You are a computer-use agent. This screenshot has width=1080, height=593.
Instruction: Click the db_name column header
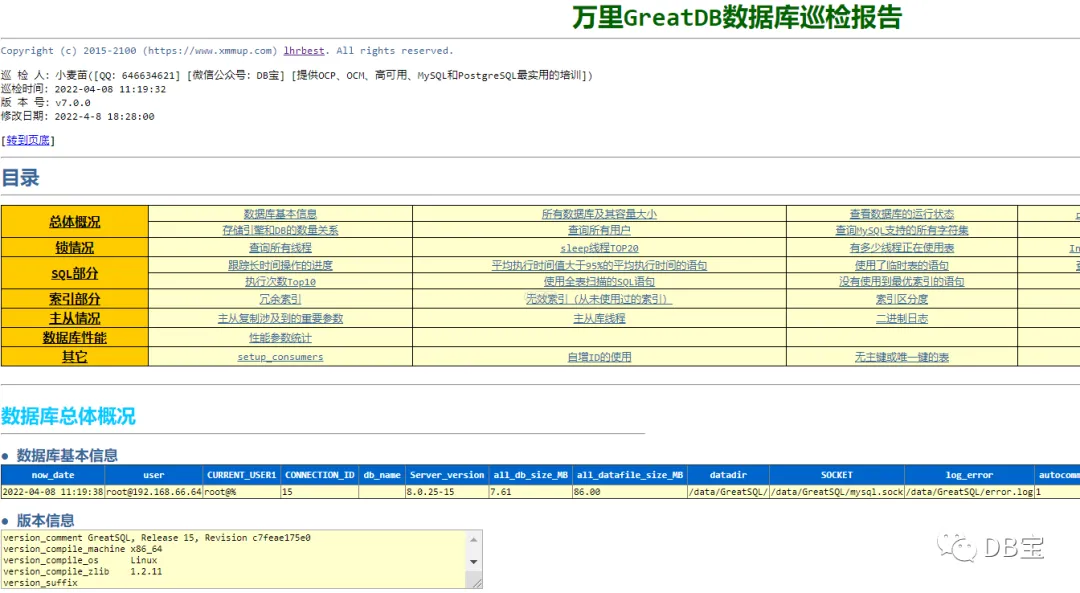382,475
